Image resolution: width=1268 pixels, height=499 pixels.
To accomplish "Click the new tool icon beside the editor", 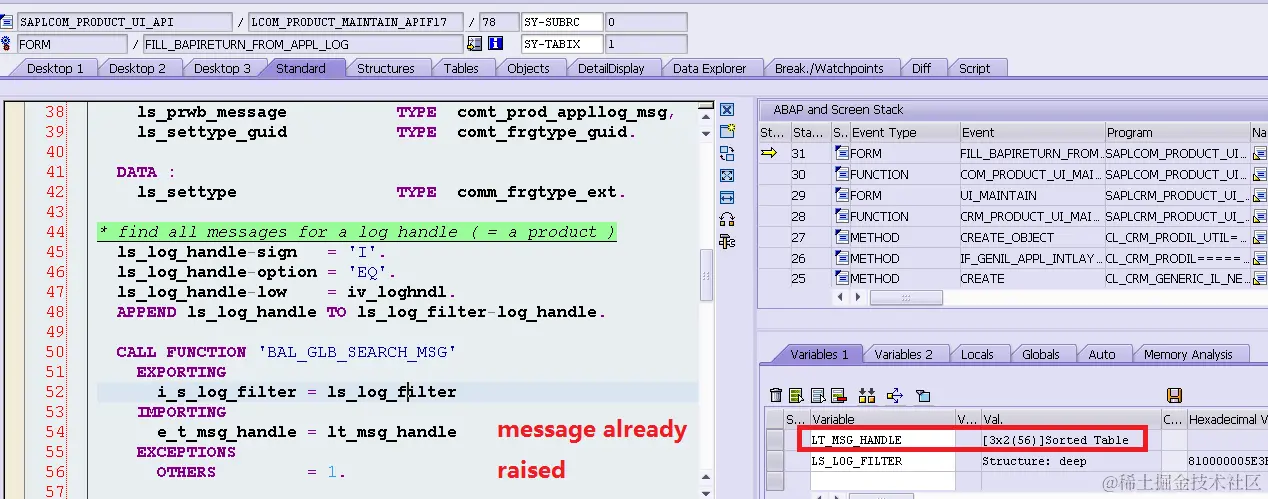I will [727, 131].
